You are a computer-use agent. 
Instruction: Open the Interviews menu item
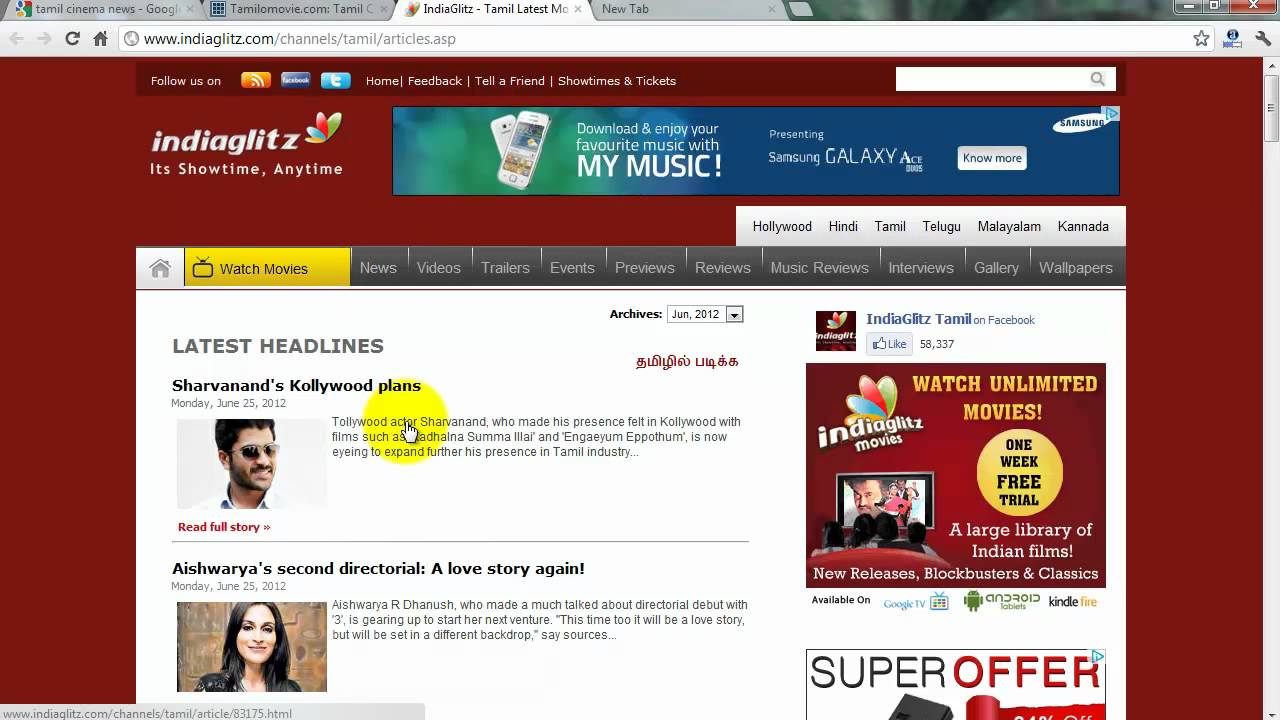point(921,268)
